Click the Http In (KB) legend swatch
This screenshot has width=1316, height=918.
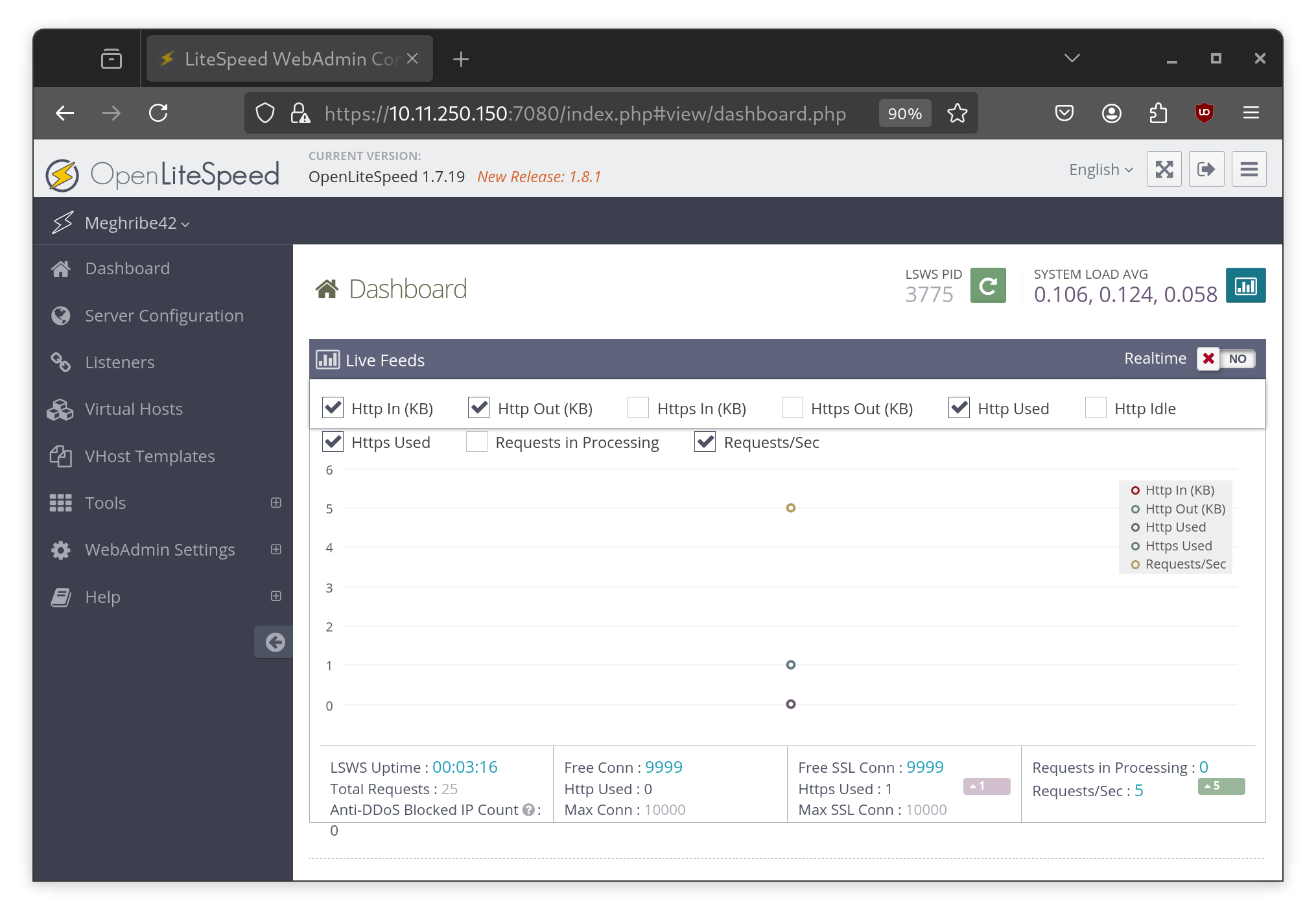(x=1135, y=491)
